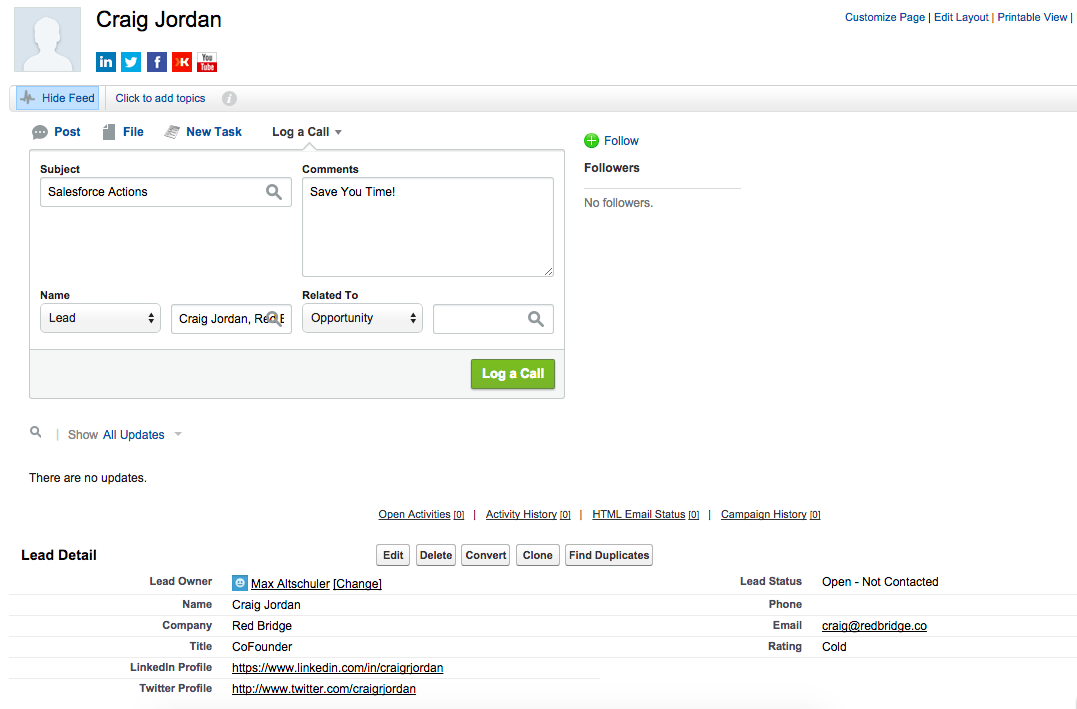Viewport: 1077px width, 709px height.
Task: Click 'There are no updates.' text
Action: click(88, 478)
